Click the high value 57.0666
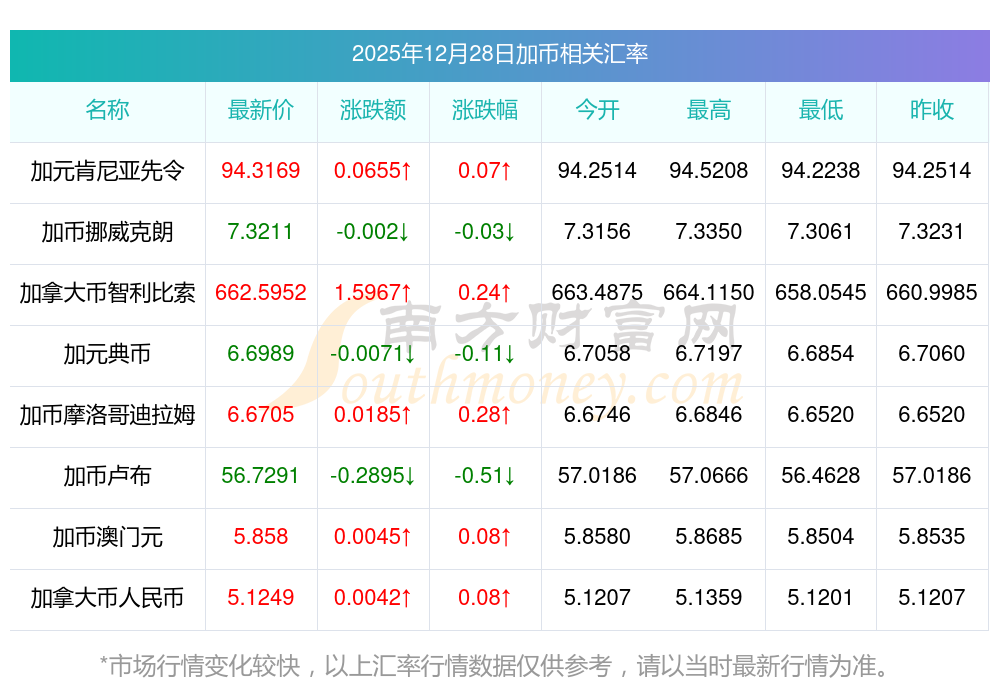The width and height of the screenshot is (1000, 697). tap(709, 476)
